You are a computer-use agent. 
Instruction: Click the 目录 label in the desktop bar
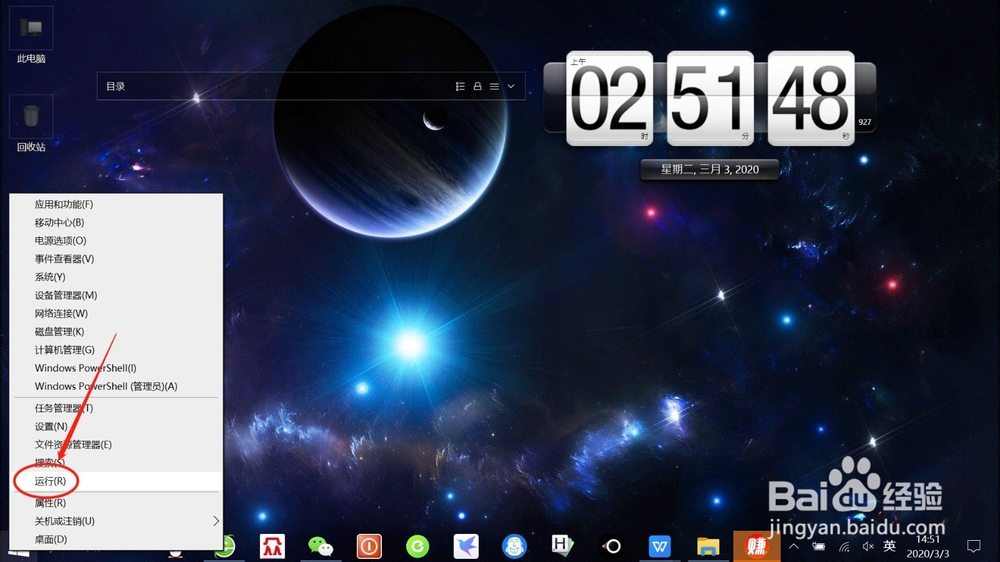115,86
